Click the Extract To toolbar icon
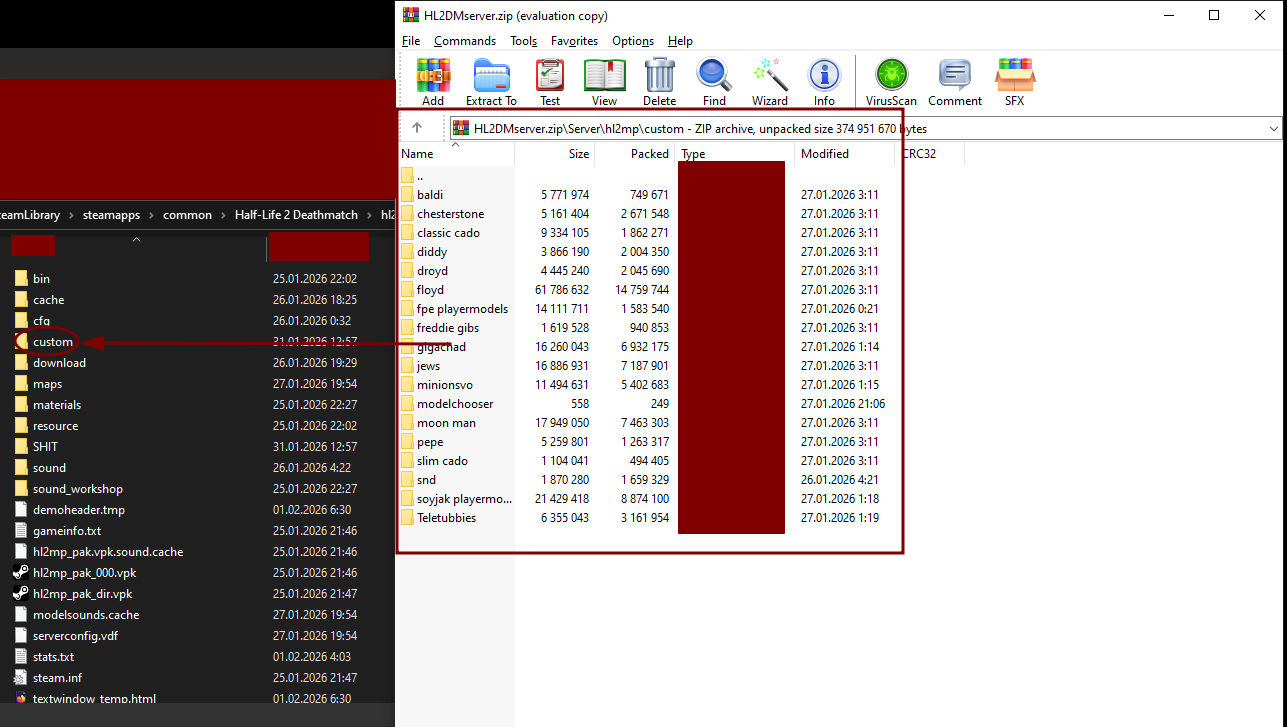The height and width of the screenshot is (727, 1287). pyautogui.click(x=491, y=81)
